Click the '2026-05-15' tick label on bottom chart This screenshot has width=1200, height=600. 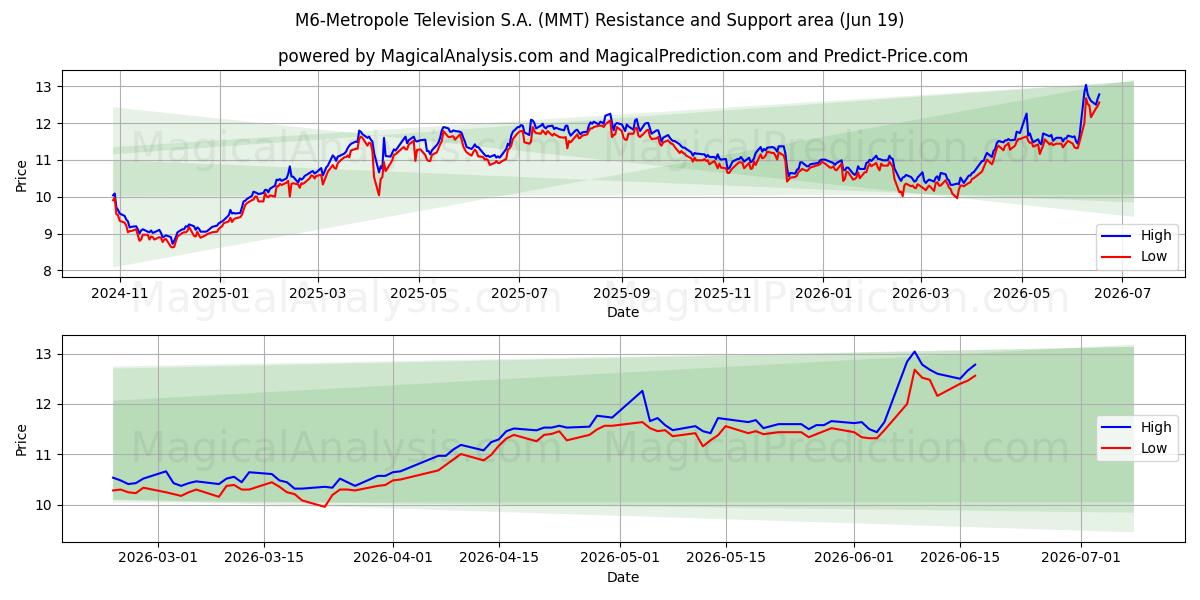(x=727, y=559)
